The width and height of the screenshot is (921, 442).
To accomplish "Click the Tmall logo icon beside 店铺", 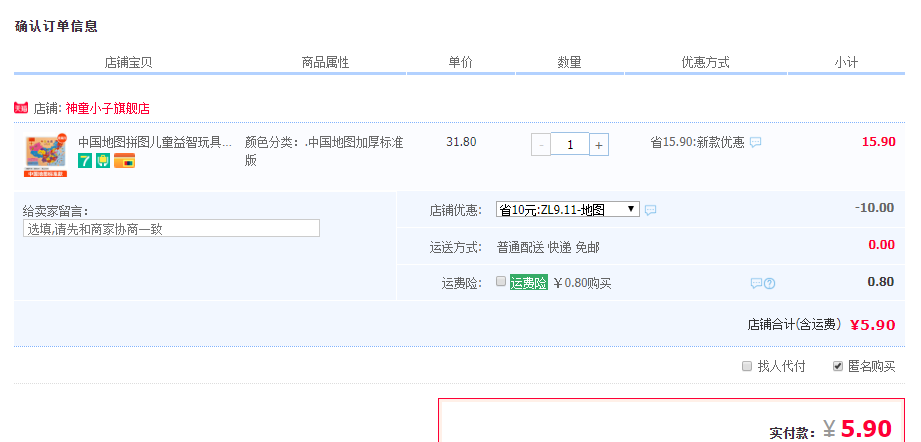I will point(21,107).
